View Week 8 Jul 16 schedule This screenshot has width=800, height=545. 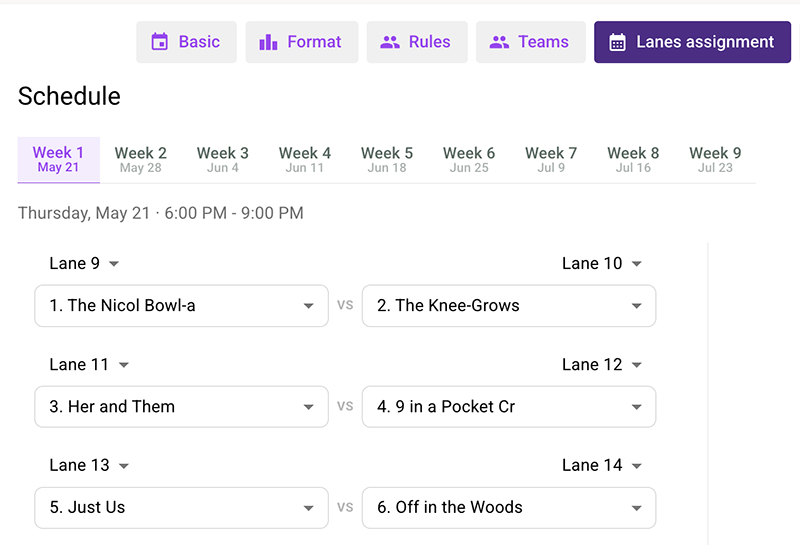tap(633, 159)
